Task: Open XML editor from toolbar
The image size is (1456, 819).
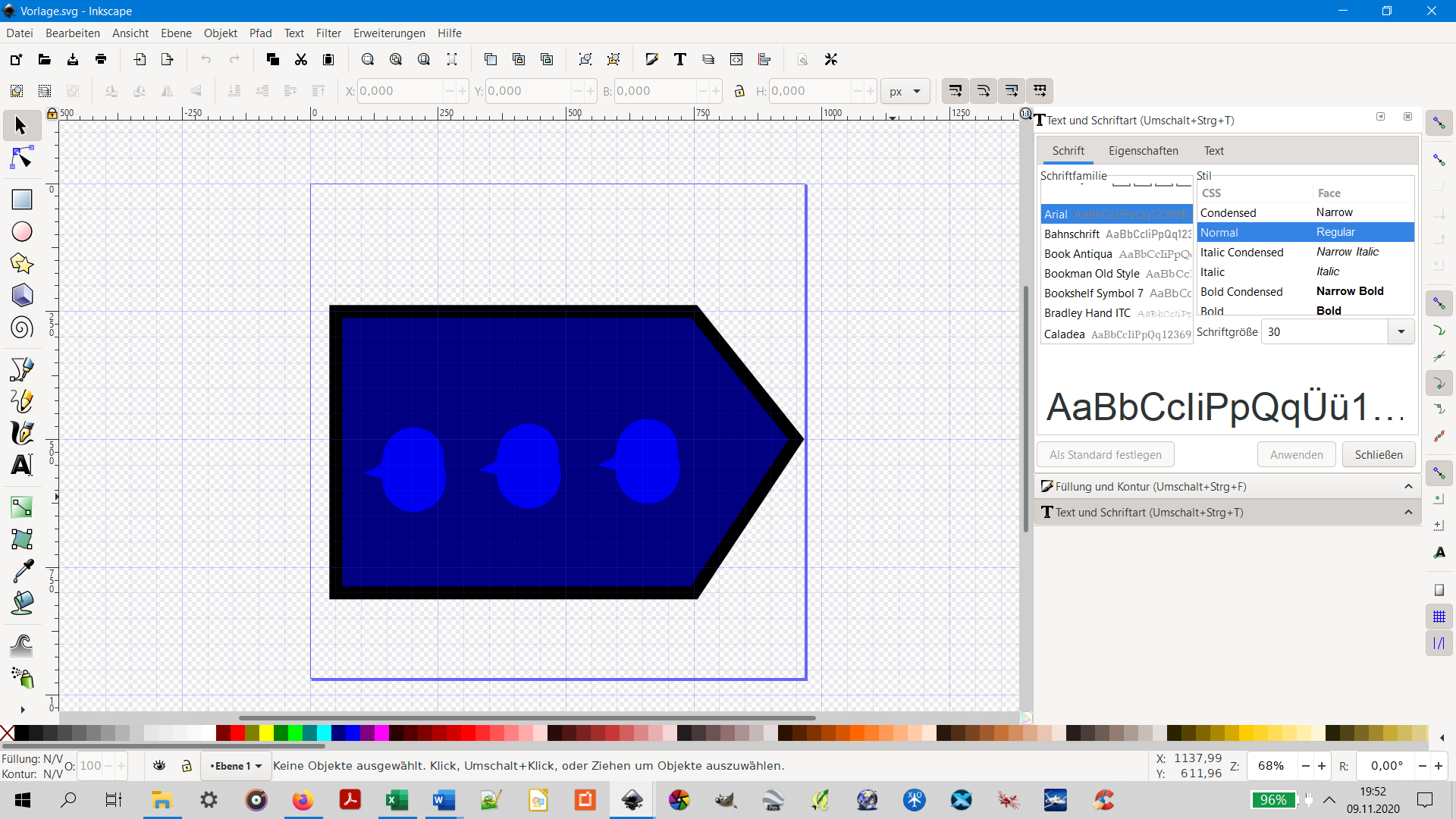Action: tap(736, 59)
